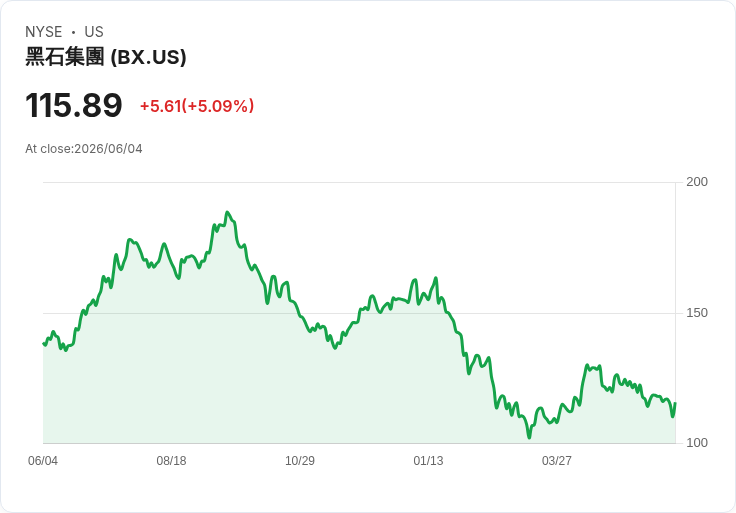736x513 pixels.
Task: Click the leftmost start point of the green line
Action: click(44, 344)
